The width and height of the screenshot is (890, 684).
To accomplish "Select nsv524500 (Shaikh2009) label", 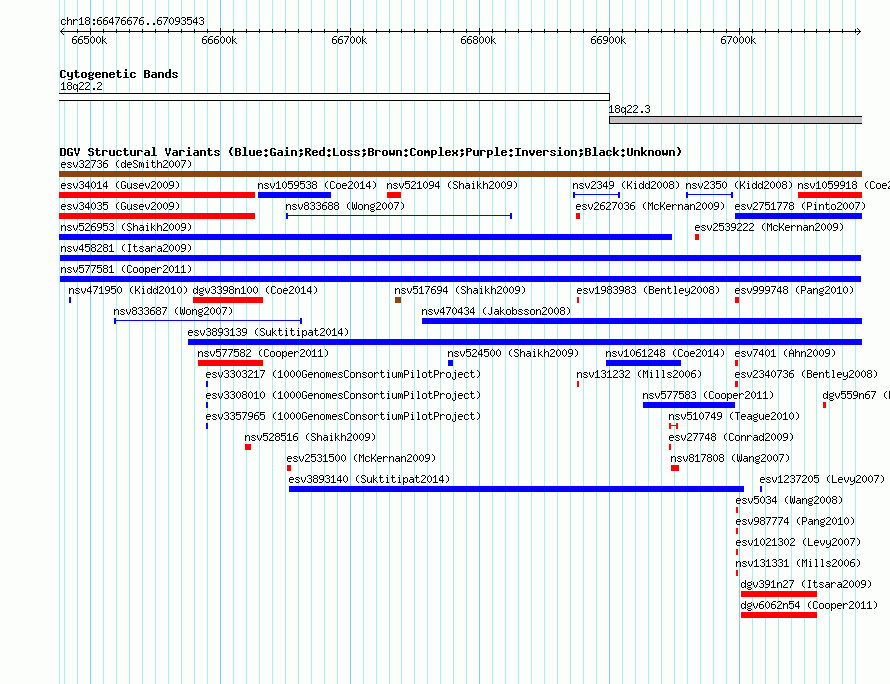I will pyautogui.click(x=513, y=353).
